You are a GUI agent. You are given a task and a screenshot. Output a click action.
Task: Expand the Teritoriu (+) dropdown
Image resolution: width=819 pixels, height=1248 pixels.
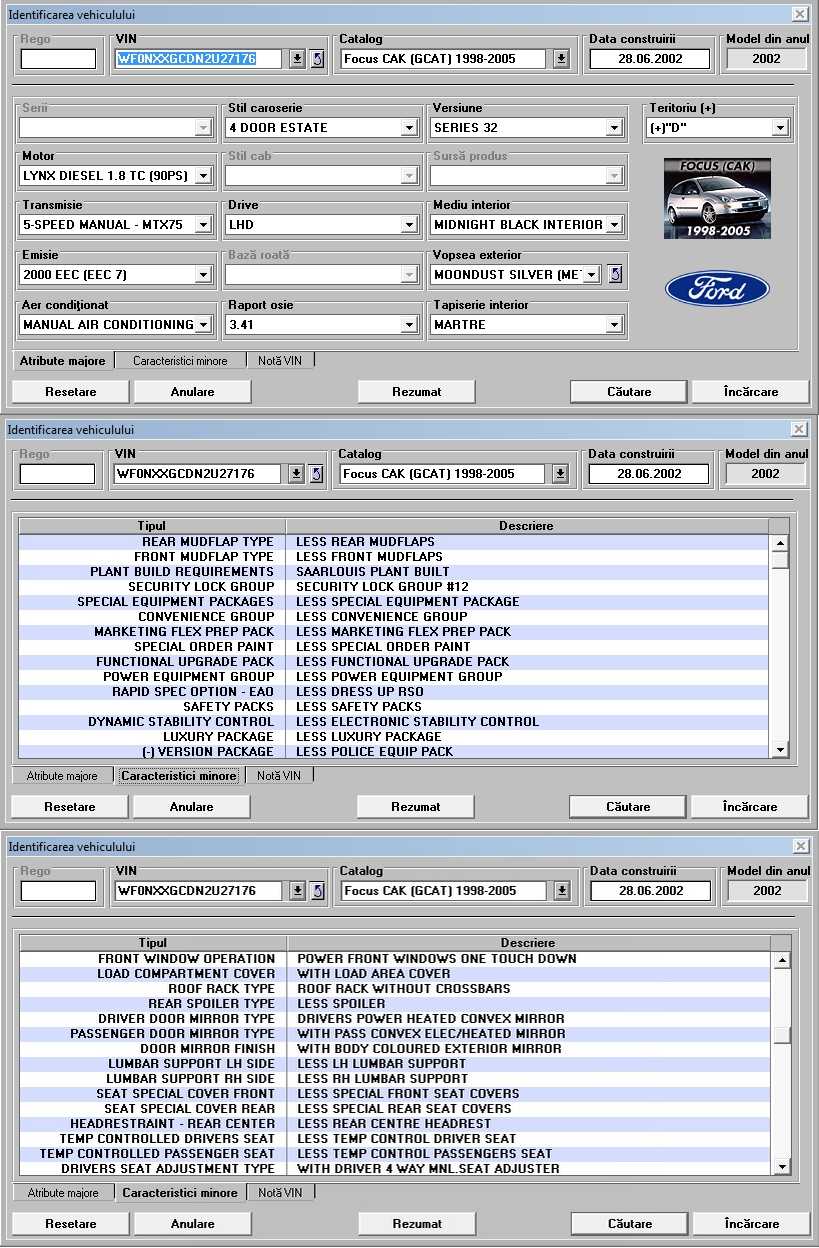tap(780, 128)
